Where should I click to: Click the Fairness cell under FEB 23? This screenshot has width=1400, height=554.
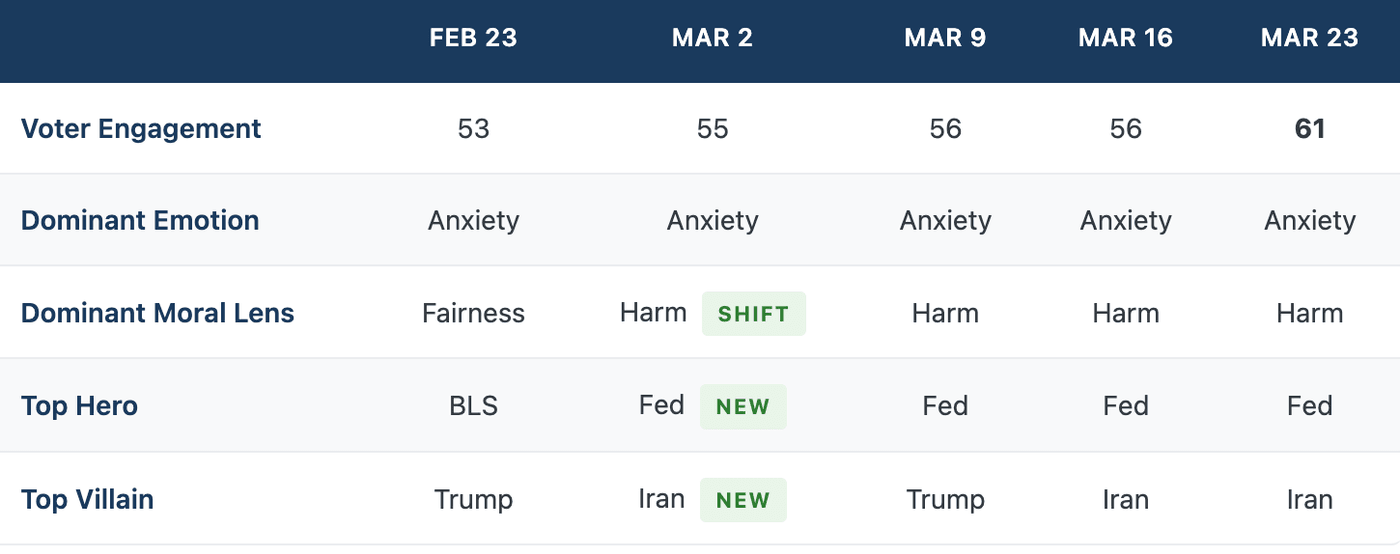coord(473,313)
